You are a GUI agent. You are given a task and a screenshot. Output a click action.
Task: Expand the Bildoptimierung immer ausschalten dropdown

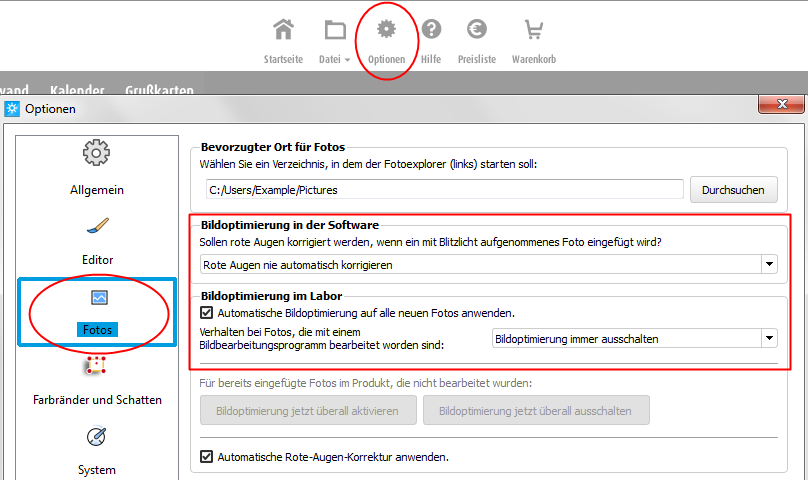coord(768,339)
